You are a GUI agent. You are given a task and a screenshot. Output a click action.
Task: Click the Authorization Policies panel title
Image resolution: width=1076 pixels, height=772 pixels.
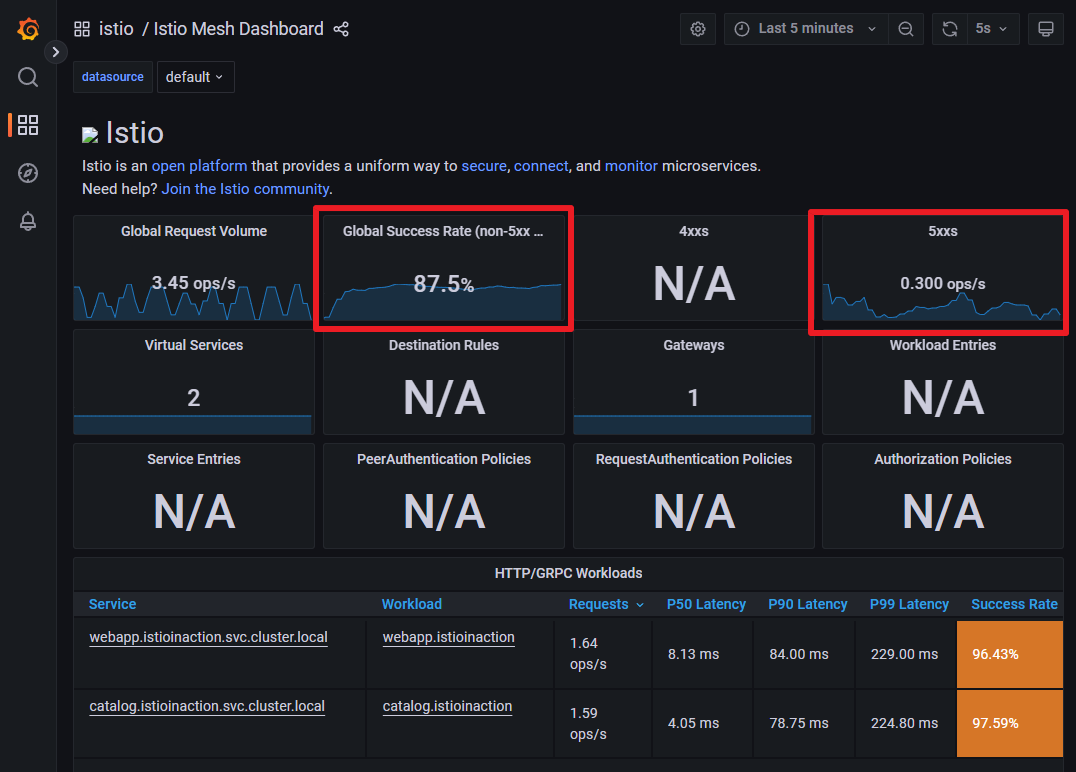point(943,459)
